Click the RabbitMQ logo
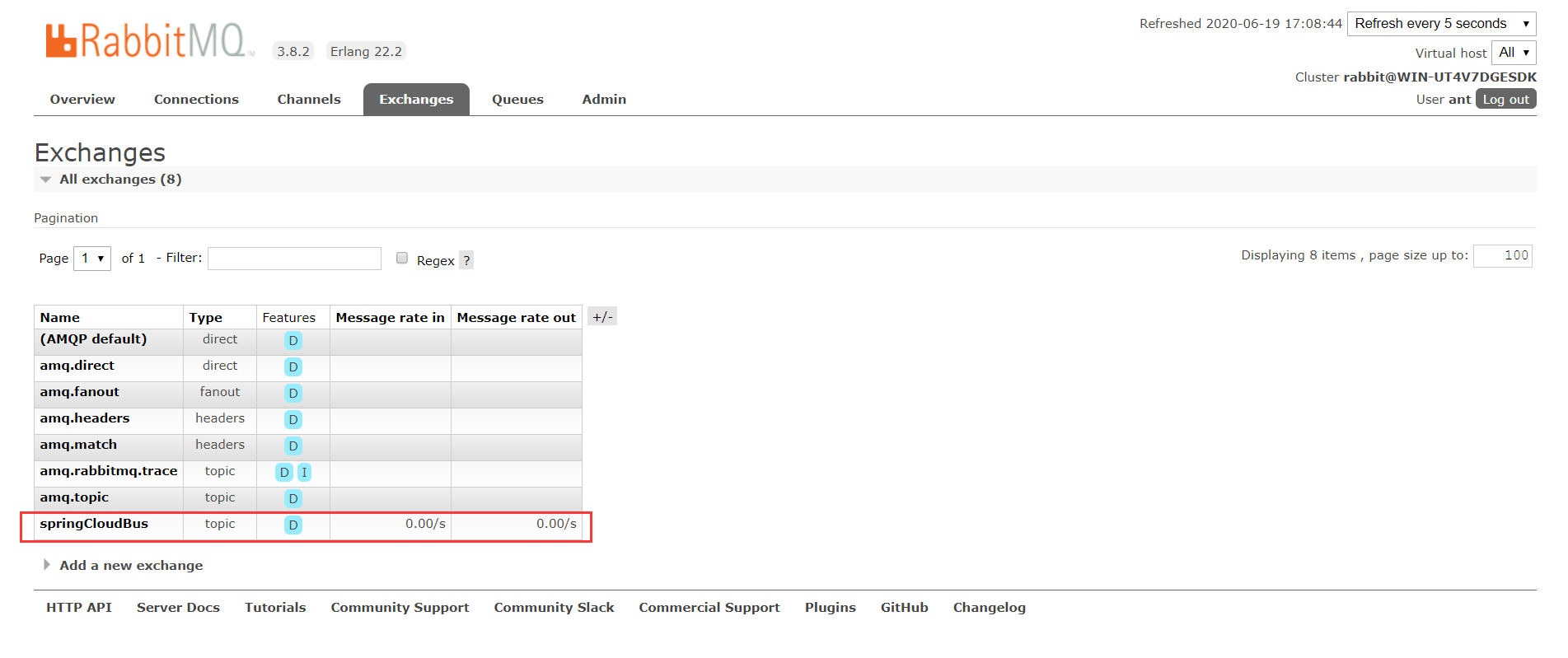The width and height of the screenshot is (1568, 658). click(x=150, y=40)
